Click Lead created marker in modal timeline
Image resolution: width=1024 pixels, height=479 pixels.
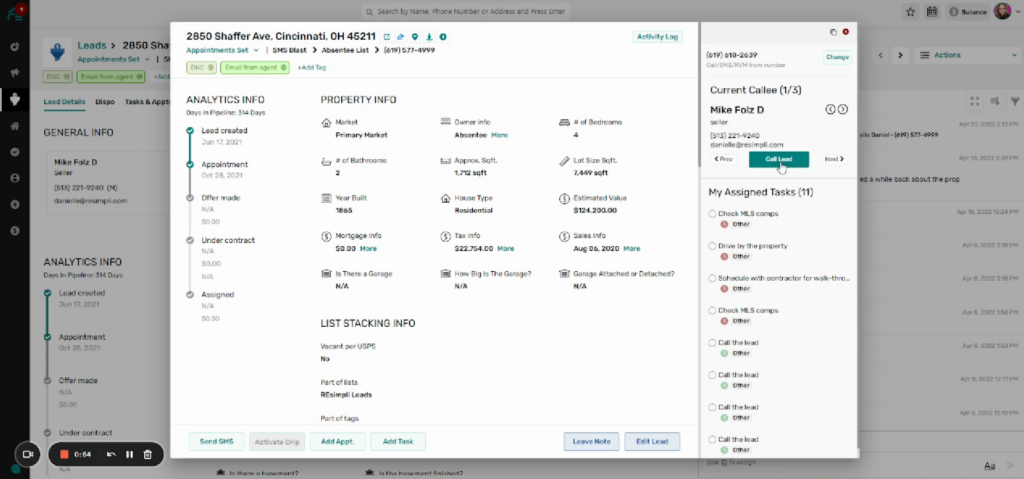click(x=189, y=131)
